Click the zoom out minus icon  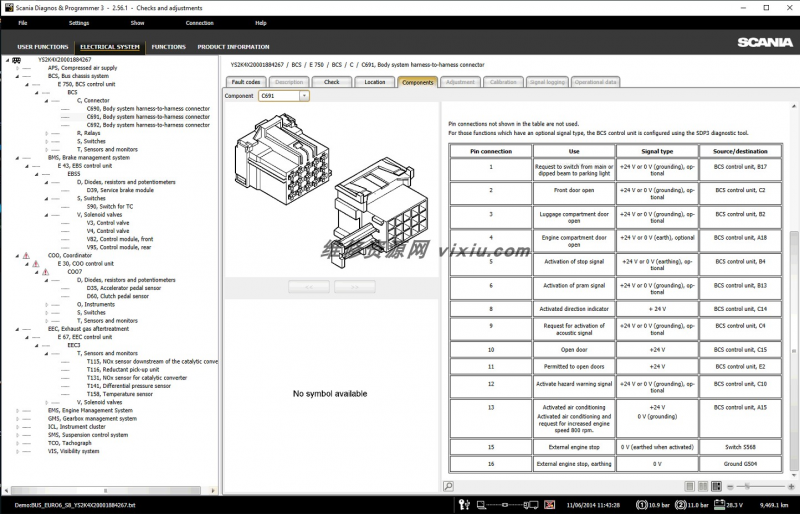click(730, 487)
